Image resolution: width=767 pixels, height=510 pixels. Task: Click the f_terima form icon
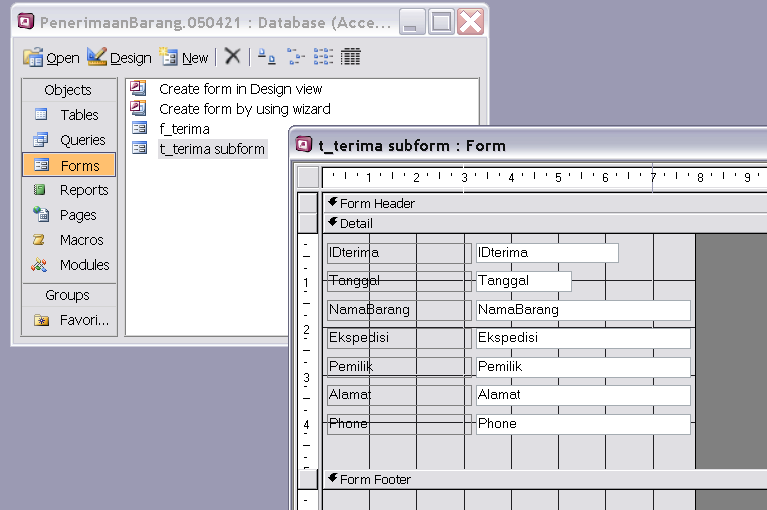point(139,128)
